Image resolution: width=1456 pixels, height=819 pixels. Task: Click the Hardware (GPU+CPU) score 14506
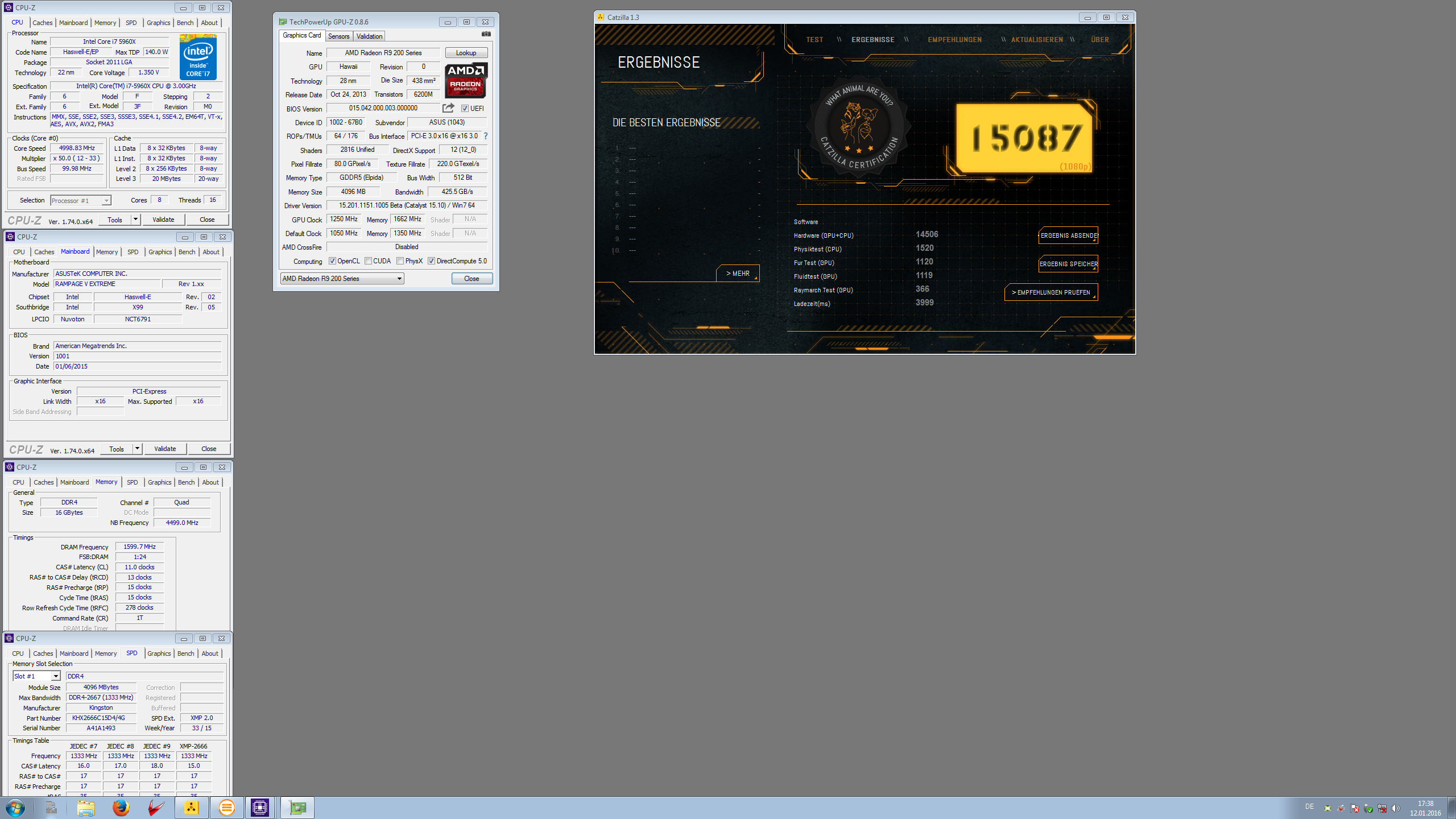[926, 234]
